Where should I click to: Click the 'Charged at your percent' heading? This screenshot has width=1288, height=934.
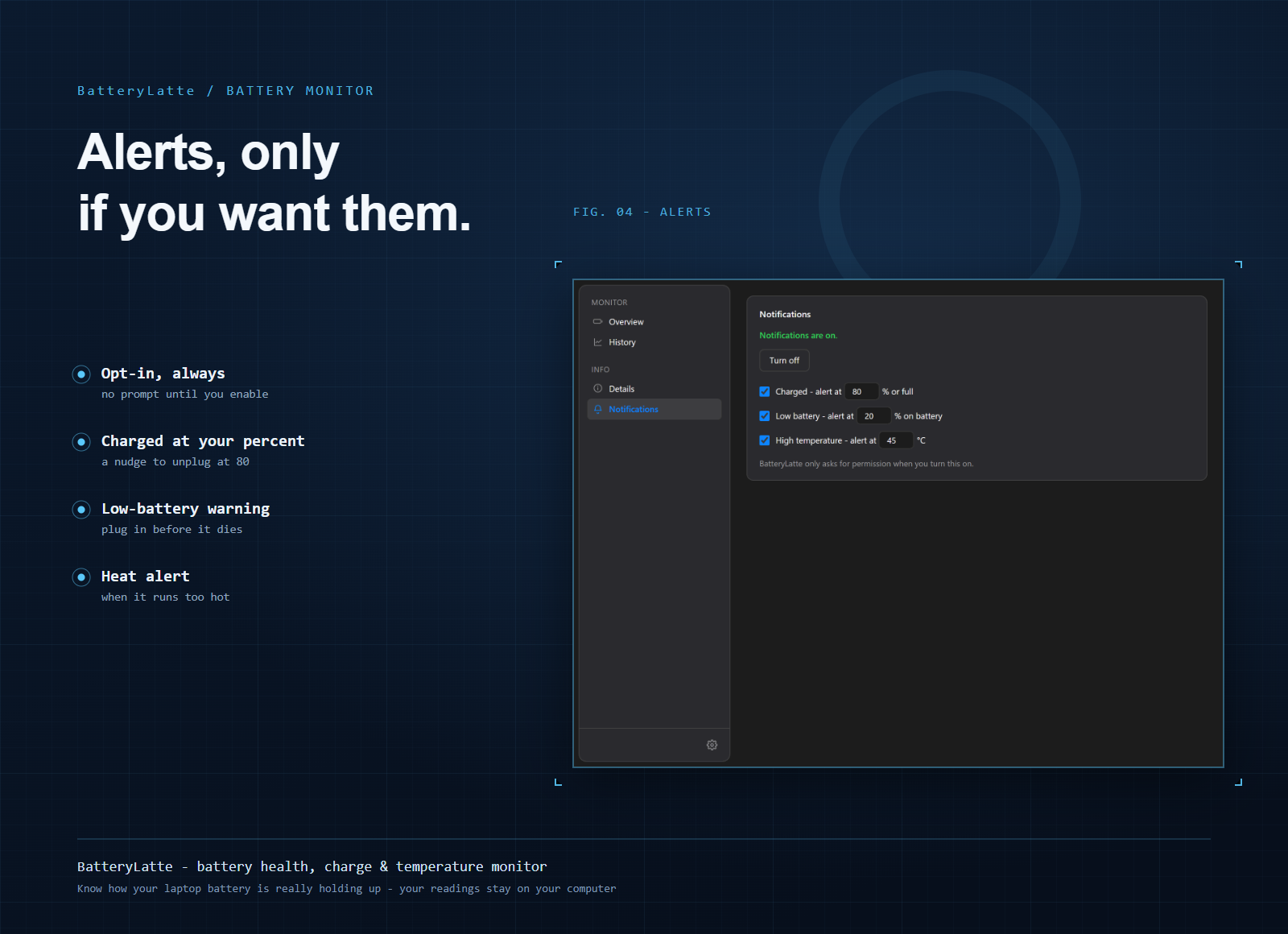pyautogui.click(x=203, y=440)
